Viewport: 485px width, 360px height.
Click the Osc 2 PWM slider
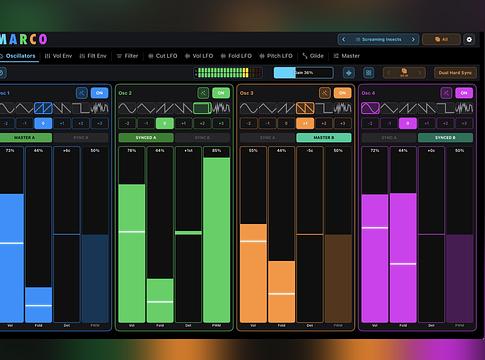click(x=217, y=234)
